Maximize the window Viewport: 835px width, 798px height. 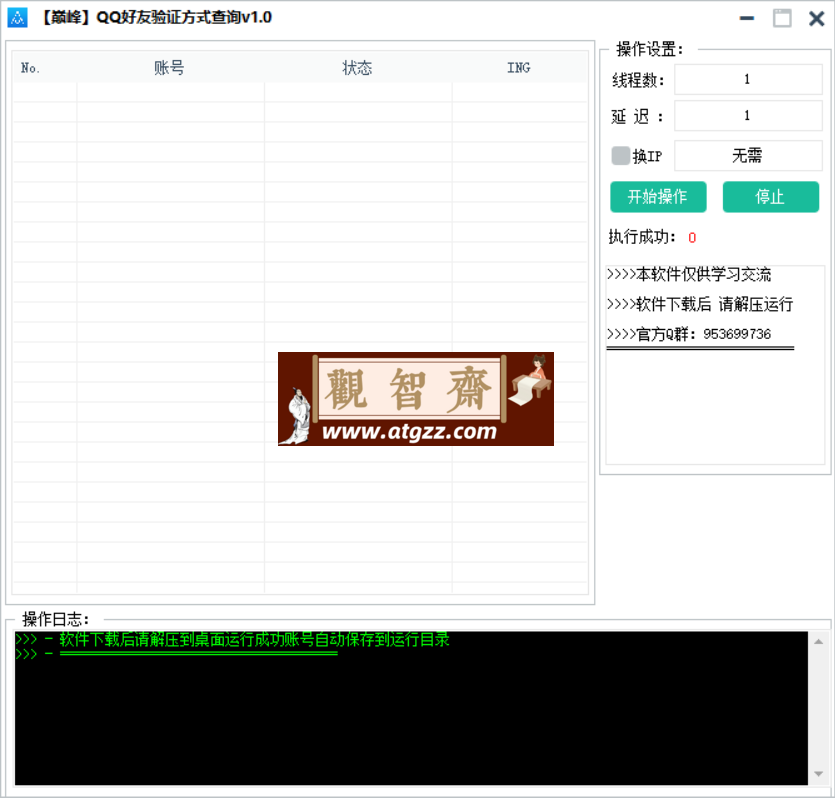pos(782,18)
